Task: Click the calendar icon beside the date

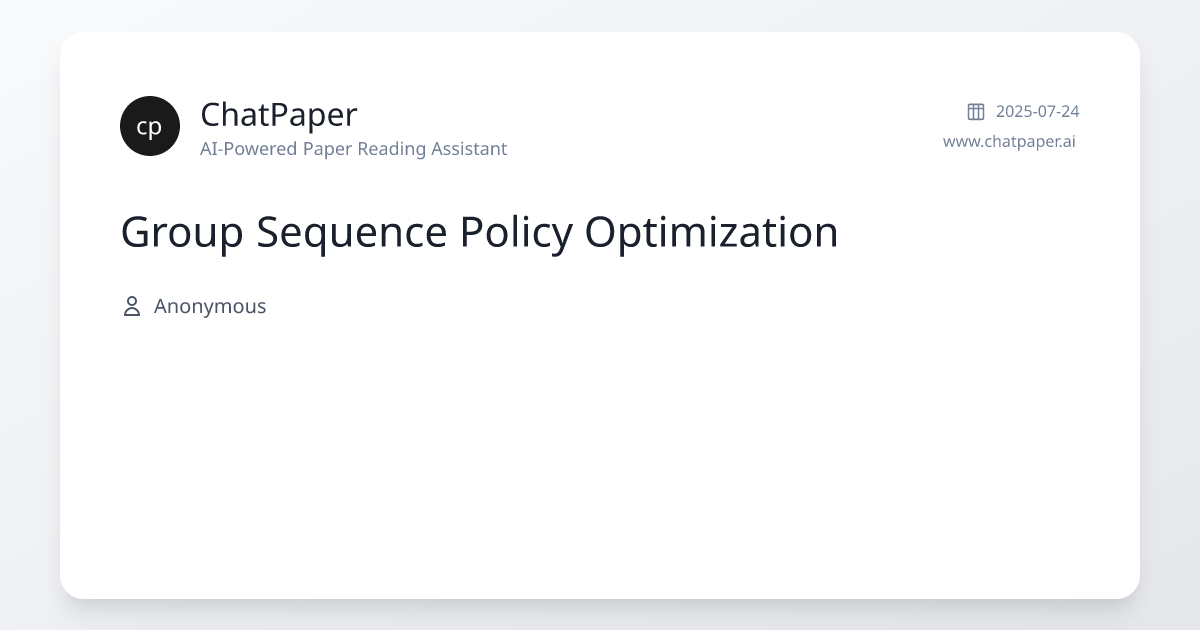Action: click(976, 111)
